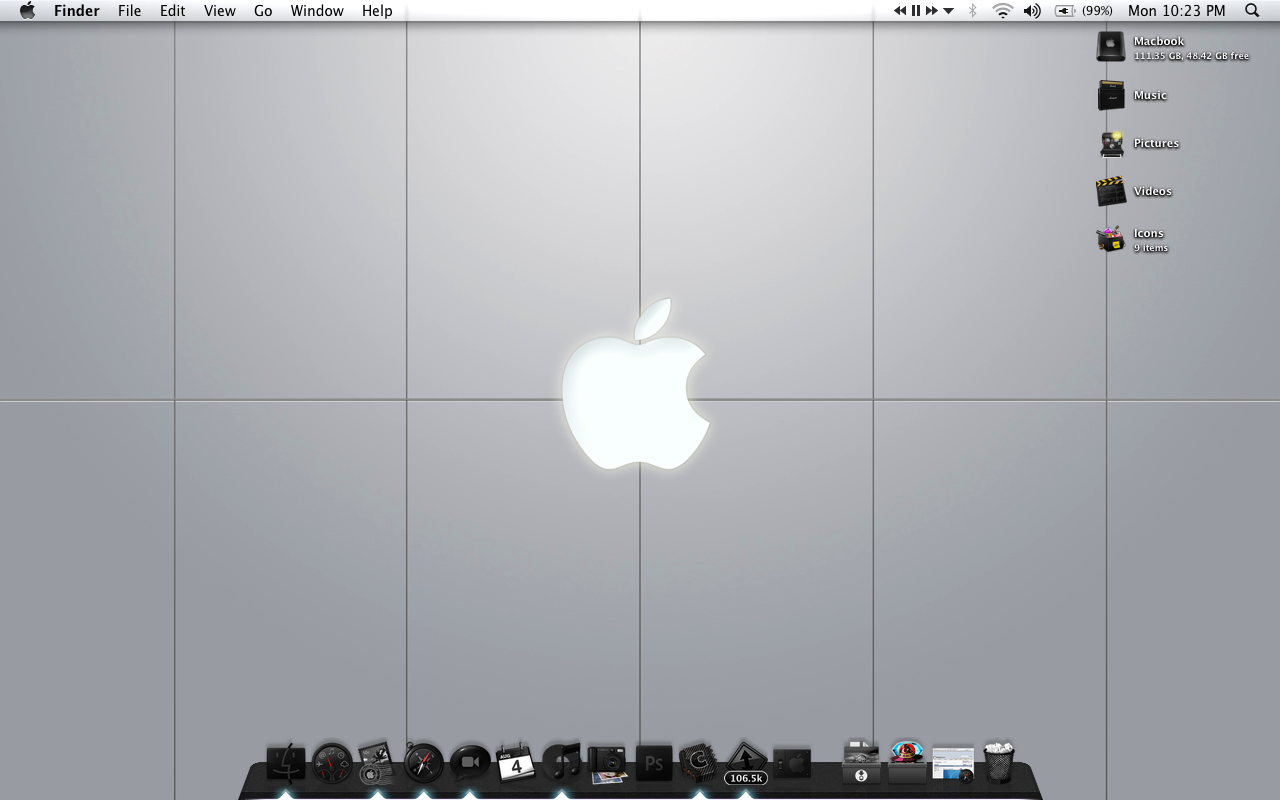The width and height of the screenshot is (1280, 800).
Task: Open the Dashboard gauge icon
Action: (x=330, y=763)
